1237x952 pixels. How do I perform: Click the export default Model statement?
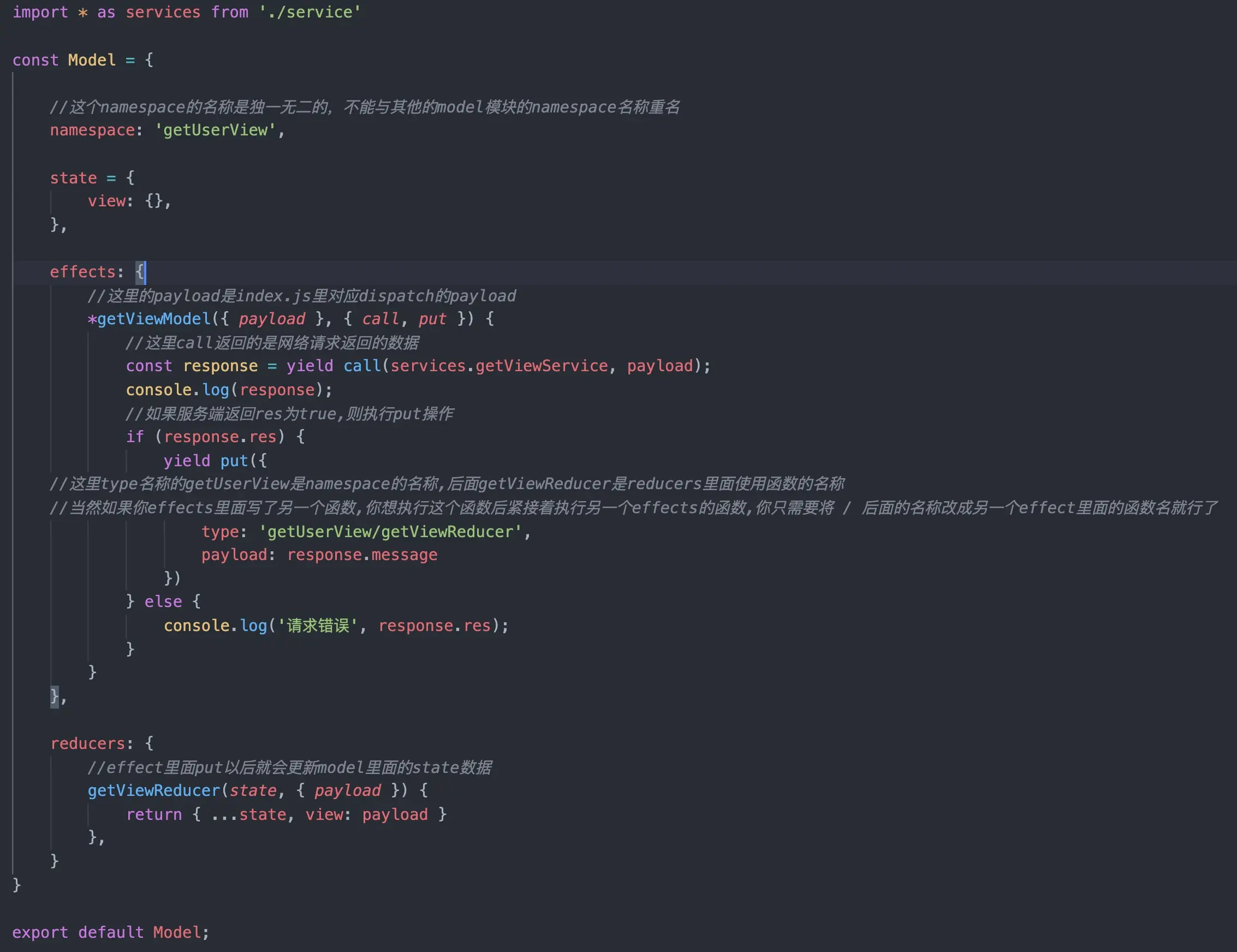[110, 933]
